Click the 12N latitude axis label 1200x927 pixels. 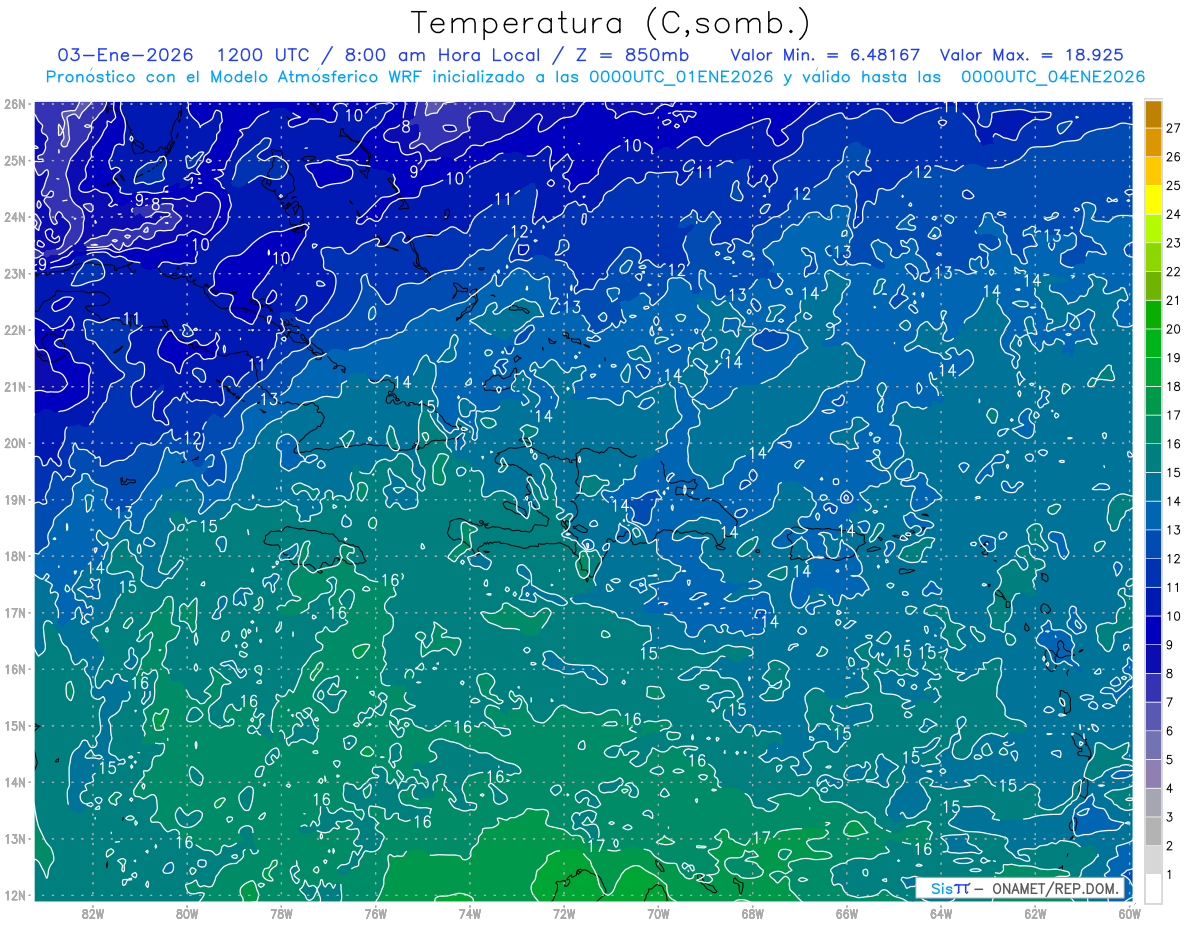pos(14,894)
